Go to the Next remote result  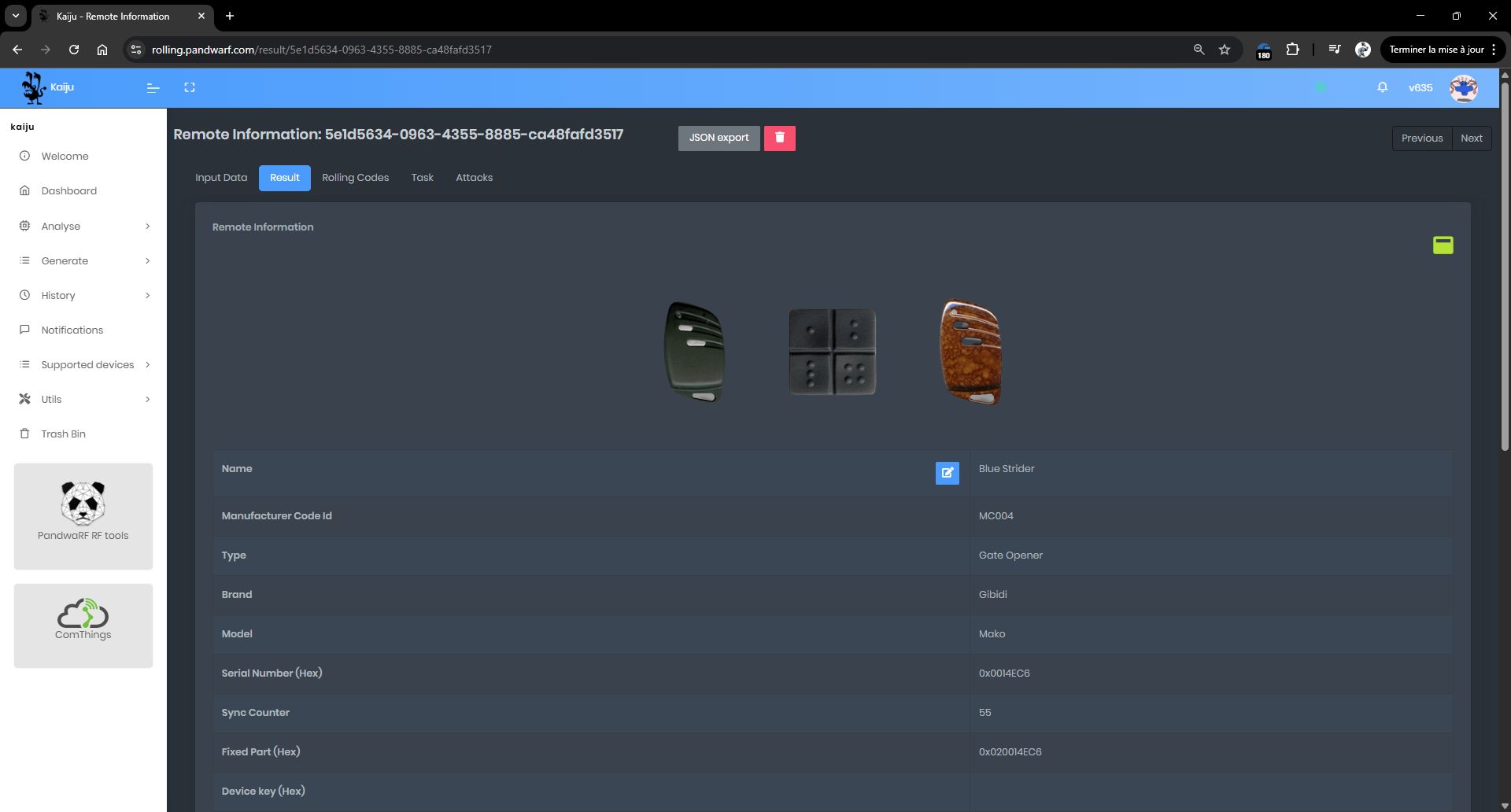click(x=1471, y=138)
